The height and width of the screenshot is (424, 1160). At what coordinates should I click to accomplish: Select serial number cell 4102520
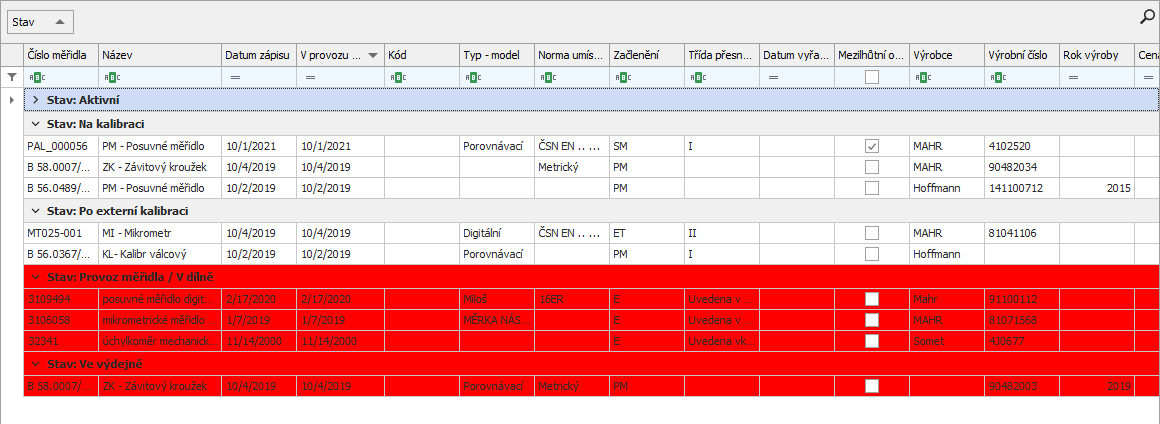[1022, 147]
